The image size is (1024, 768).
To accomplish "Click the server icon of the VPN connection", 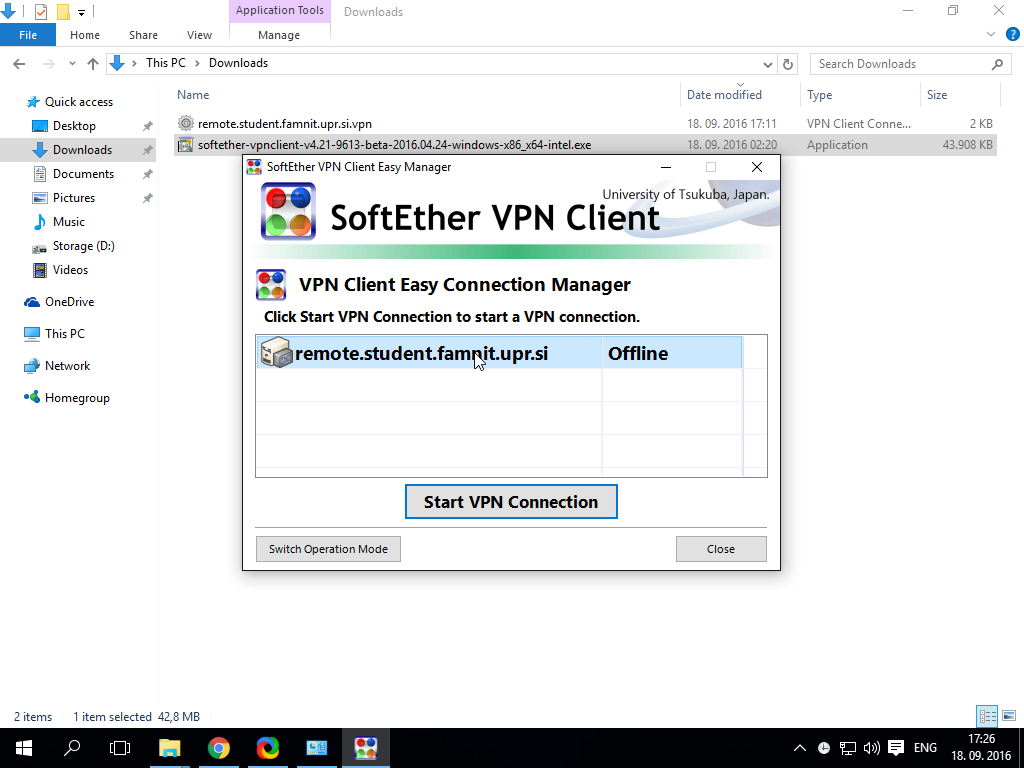I will point(276,353).
